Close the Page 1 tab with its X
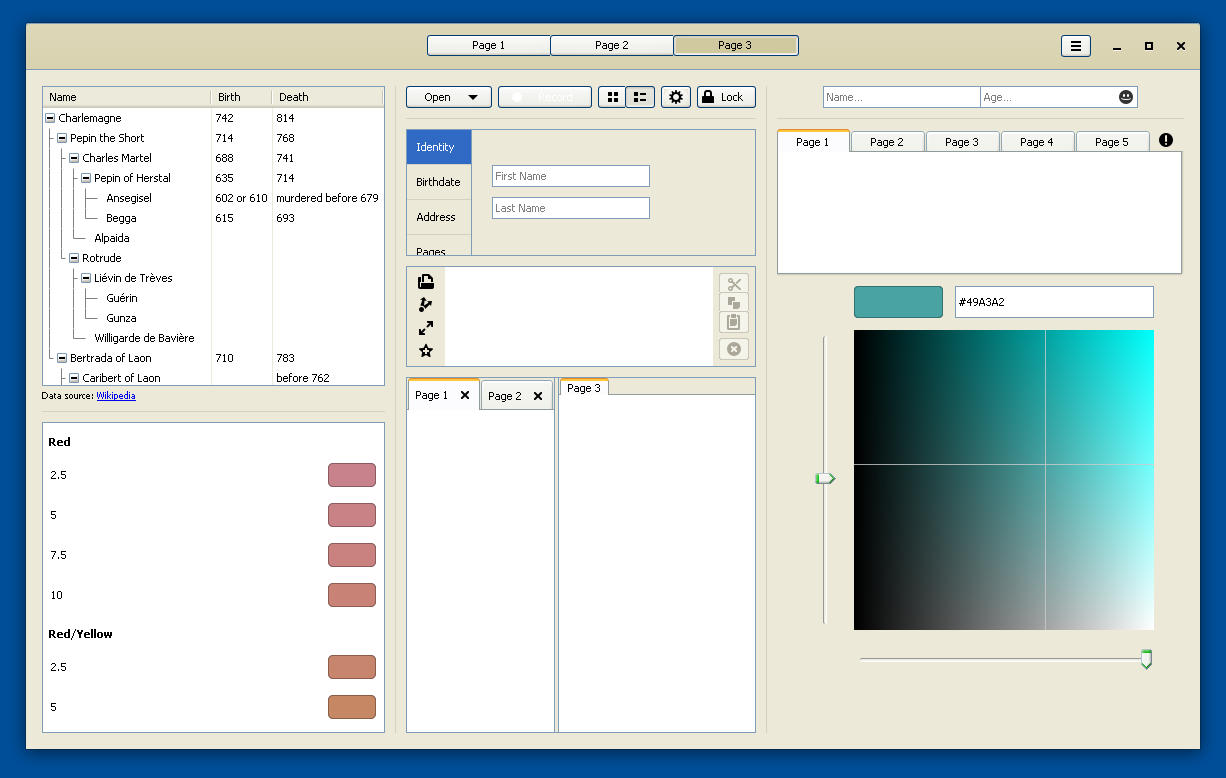 pos(465,395)
